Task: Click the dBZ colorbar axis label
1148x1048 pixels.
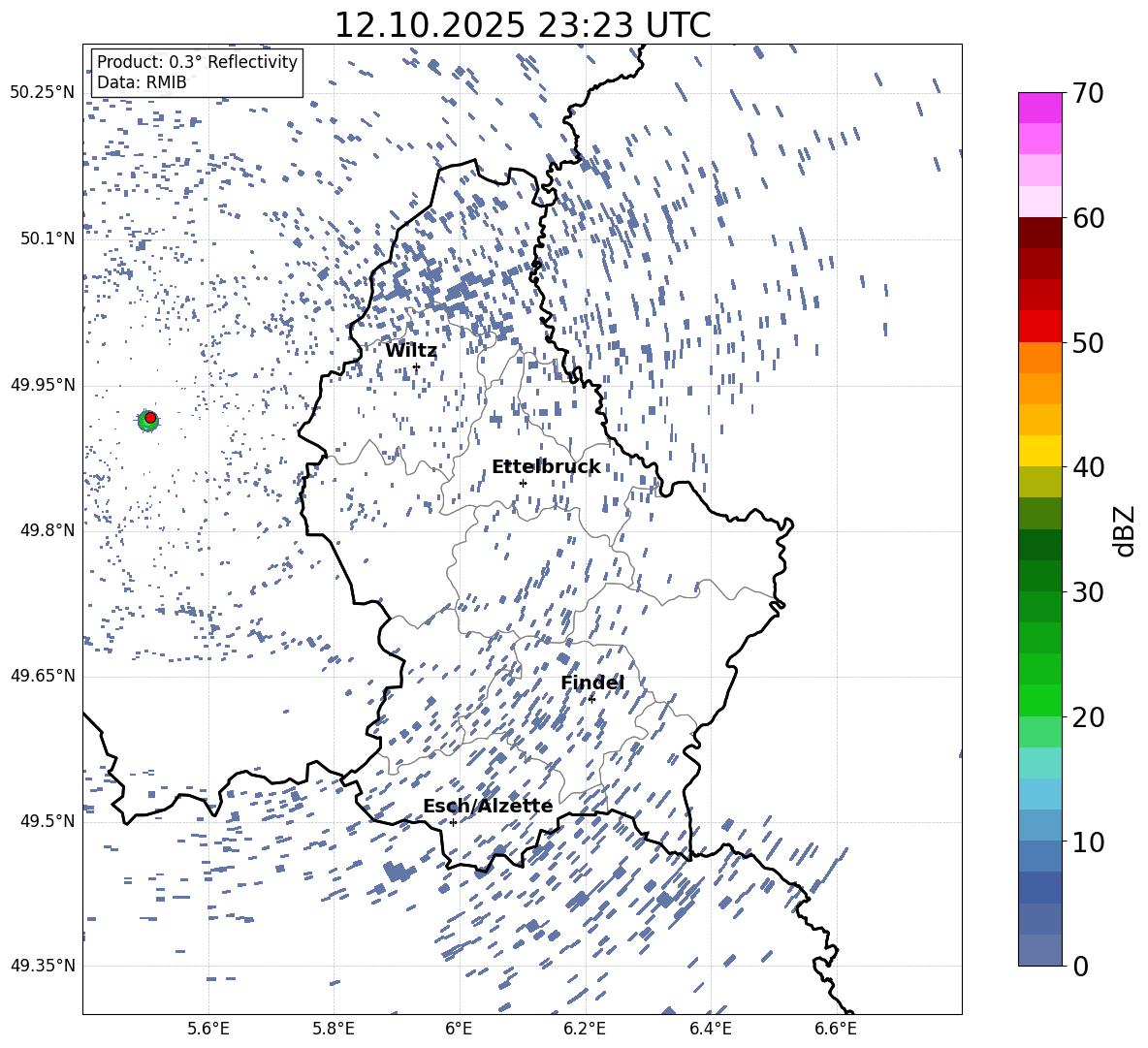Action: [1126, 530]
